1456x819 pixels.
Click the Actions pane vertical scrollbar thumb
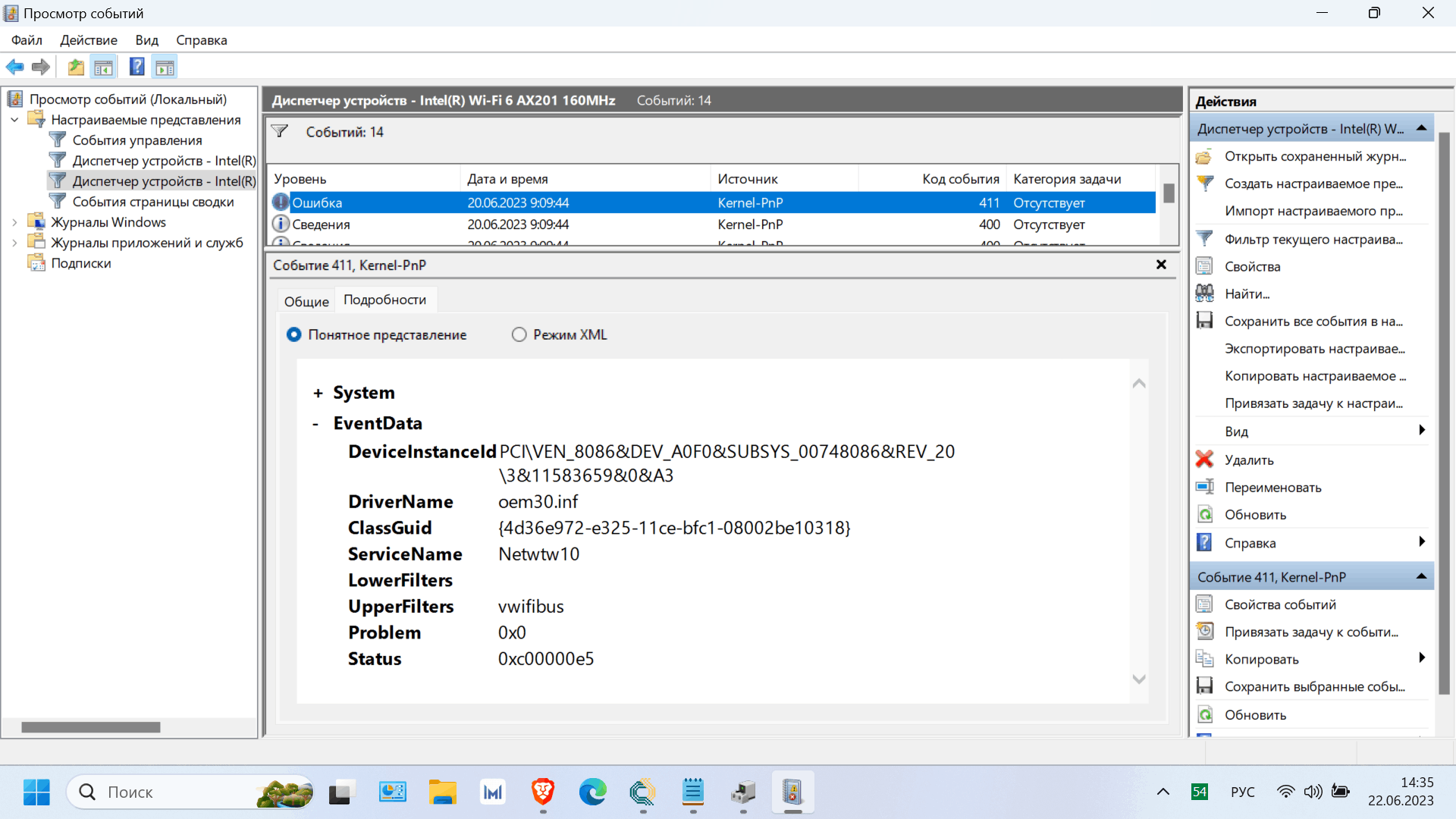(x=1444, y=413)
